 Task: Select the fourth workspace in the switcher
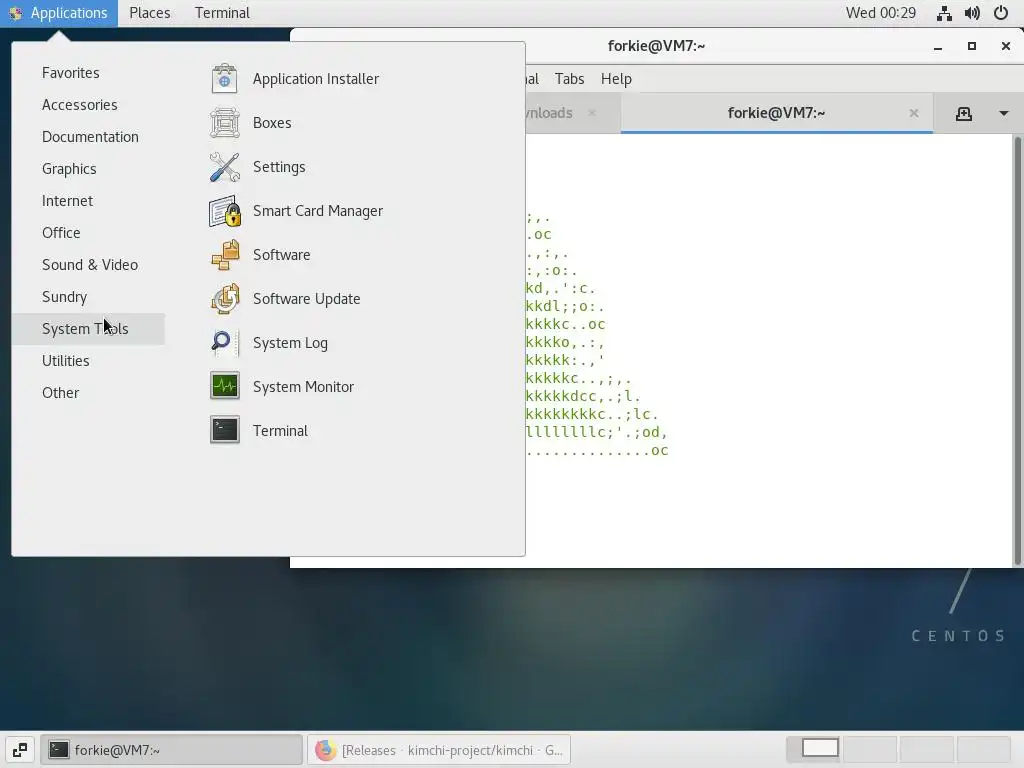coord(984,749)
